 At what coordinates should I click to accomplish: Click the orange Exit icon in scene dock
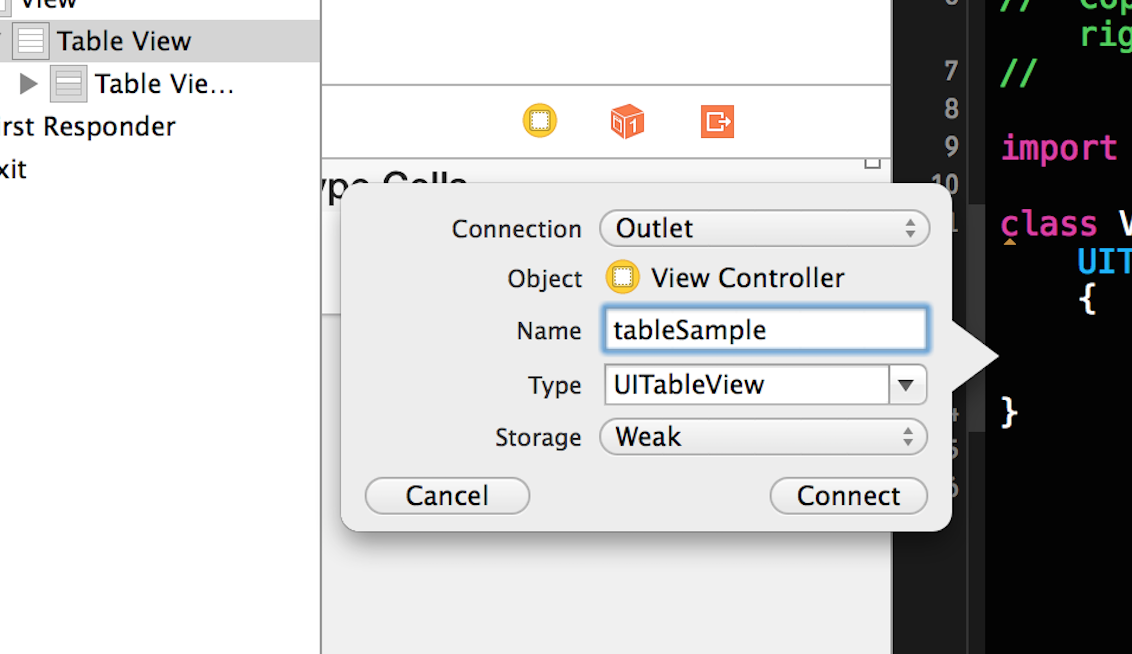click(717, 122)
